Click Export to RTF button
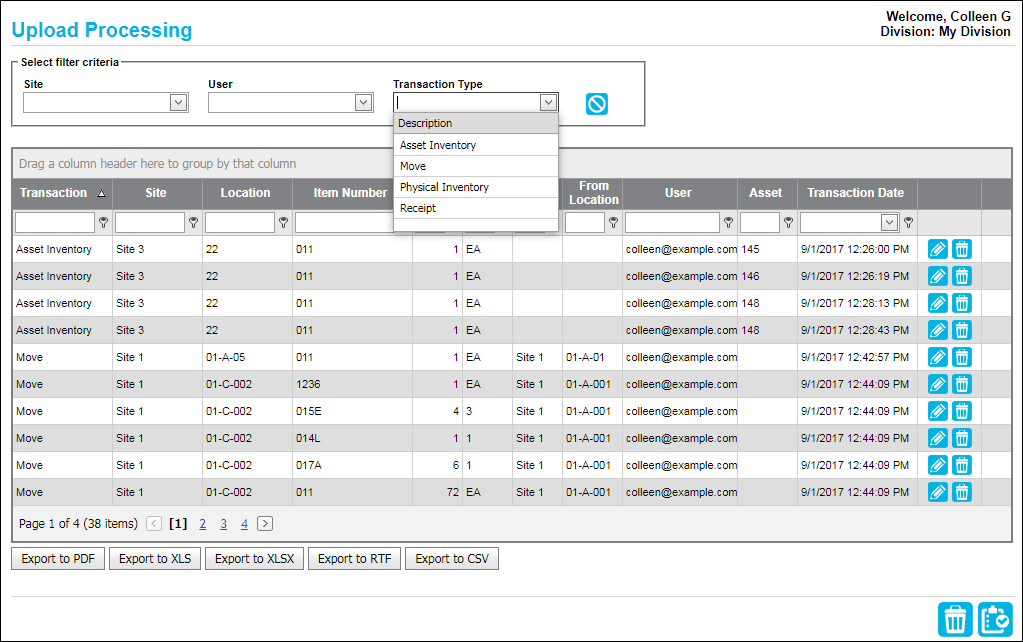Image resolution: width=1023 pixels, height=642 pixels. (x=354, y=558)
